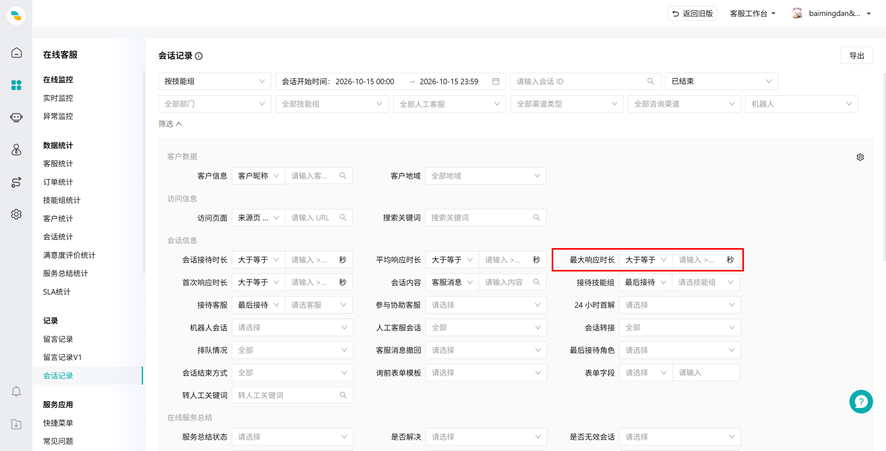Collapse the 筛选 filter section

pos(170,123)
